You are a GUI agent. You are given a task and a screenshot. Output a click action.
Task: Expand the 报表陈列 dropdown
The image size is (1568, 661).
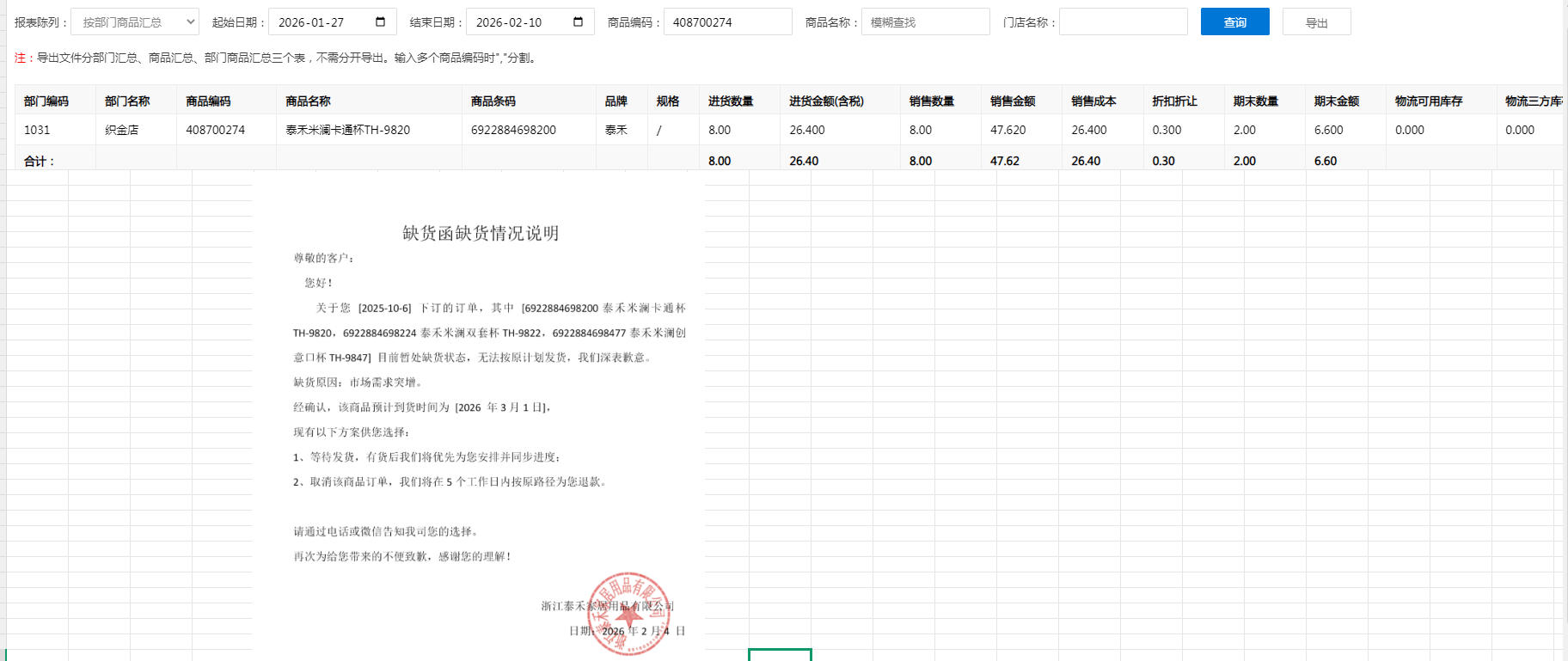(x=135, y=22)
